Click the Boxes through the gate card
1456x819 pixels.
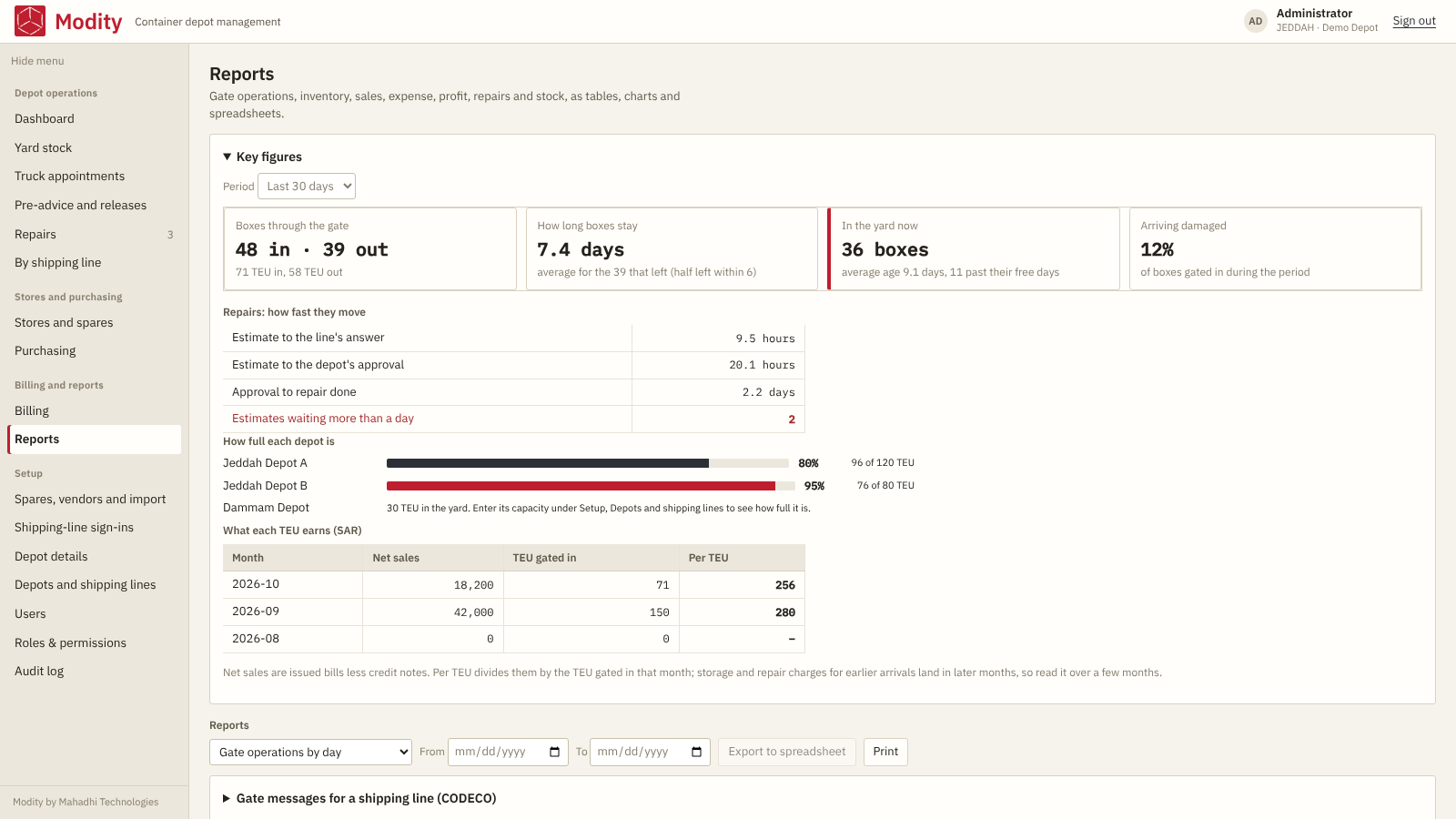[370, 248]
